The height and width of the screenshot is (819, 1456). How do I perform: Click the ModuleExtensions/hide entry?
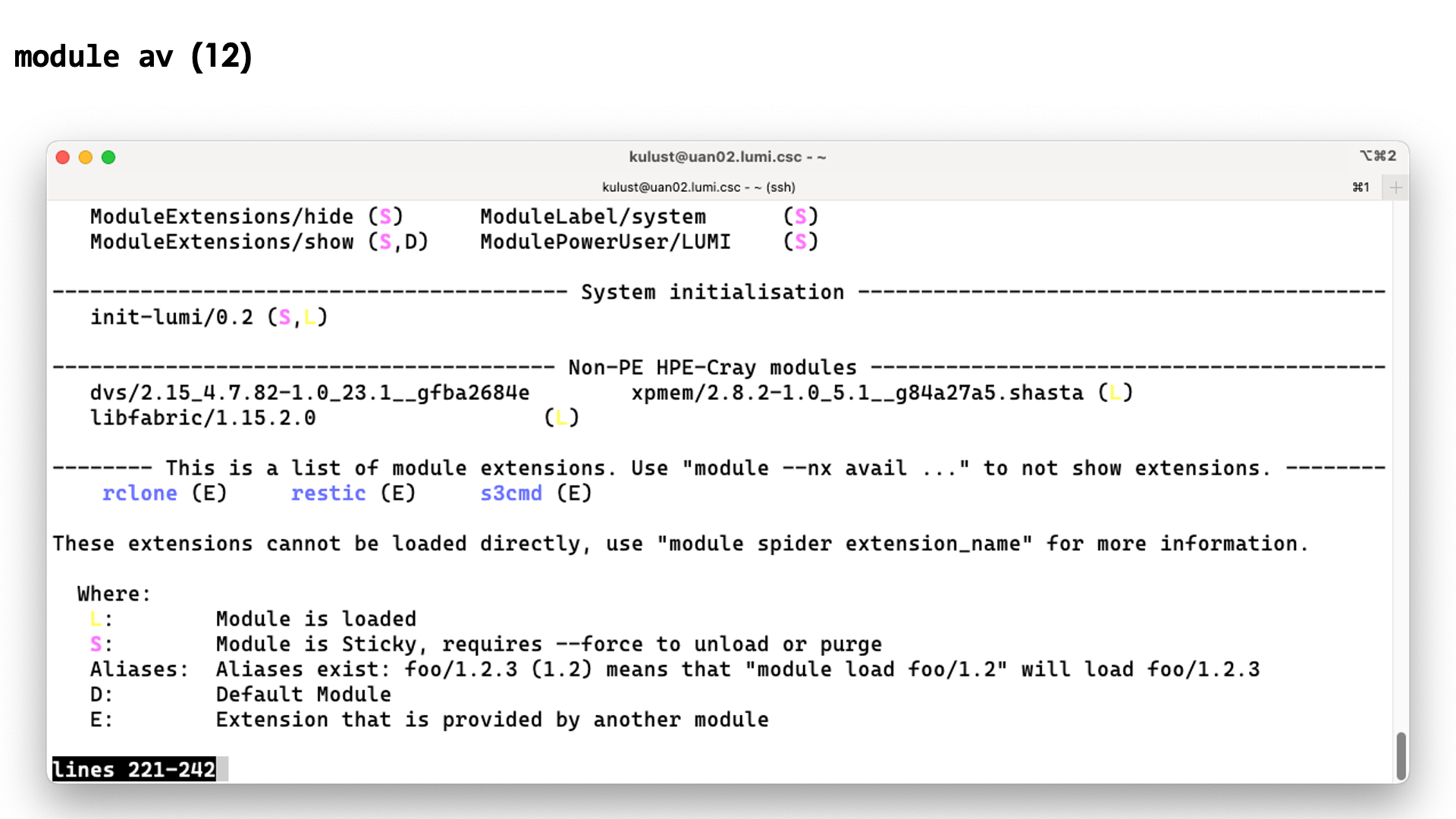(x=221, y=217)
